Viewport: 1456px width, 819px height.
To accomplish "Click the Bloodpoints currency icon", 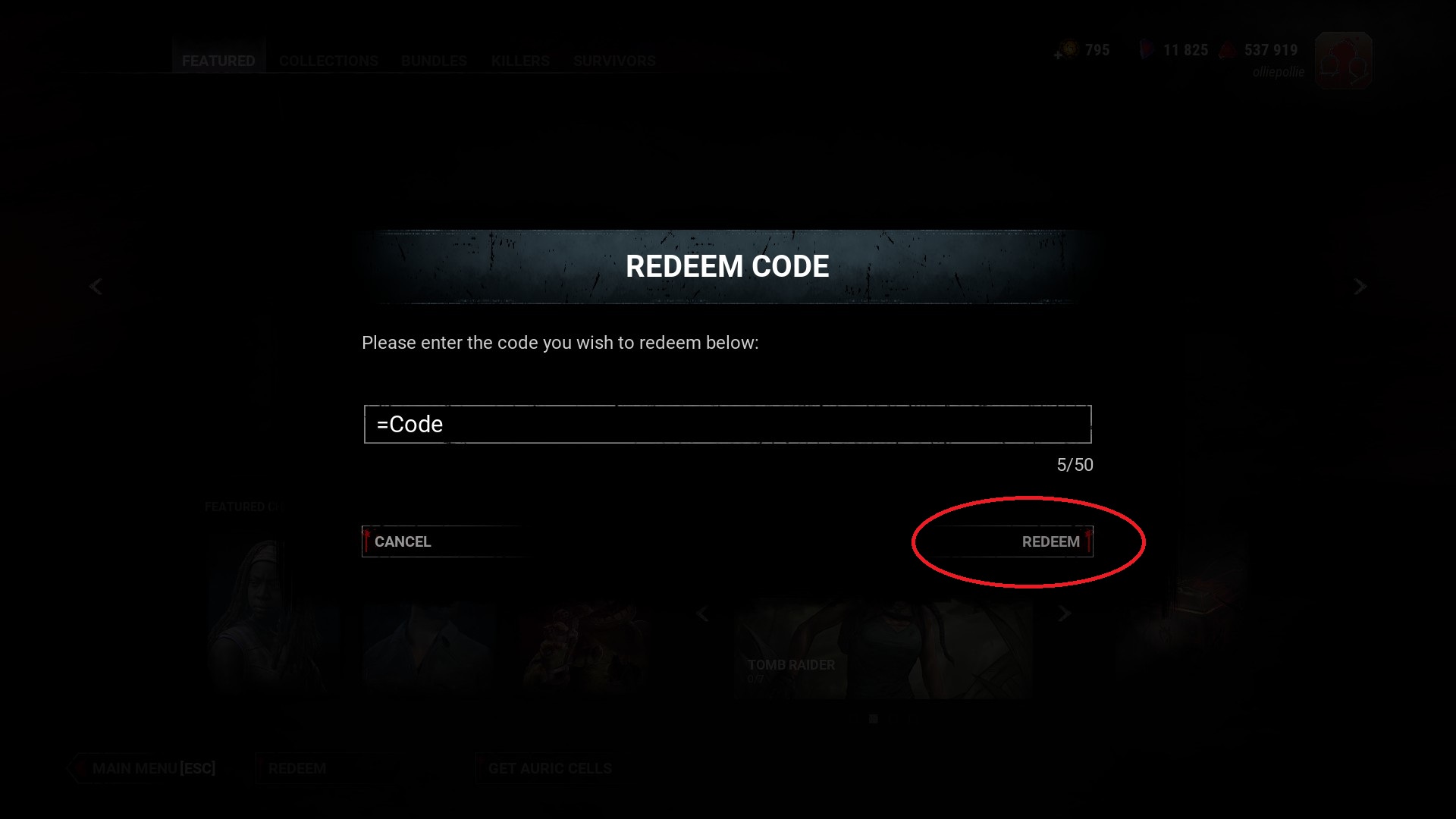I will pos(1227,51).
